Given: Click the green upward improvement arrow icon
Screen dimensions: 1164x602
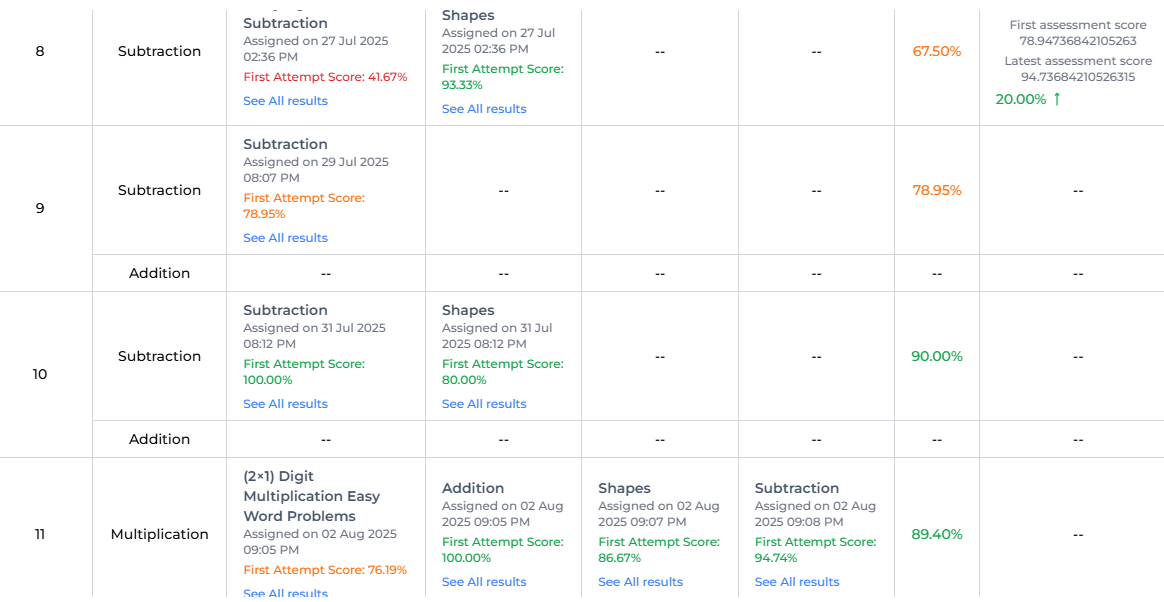Looking at the screenshot, I should click(x=1057, y=99).
